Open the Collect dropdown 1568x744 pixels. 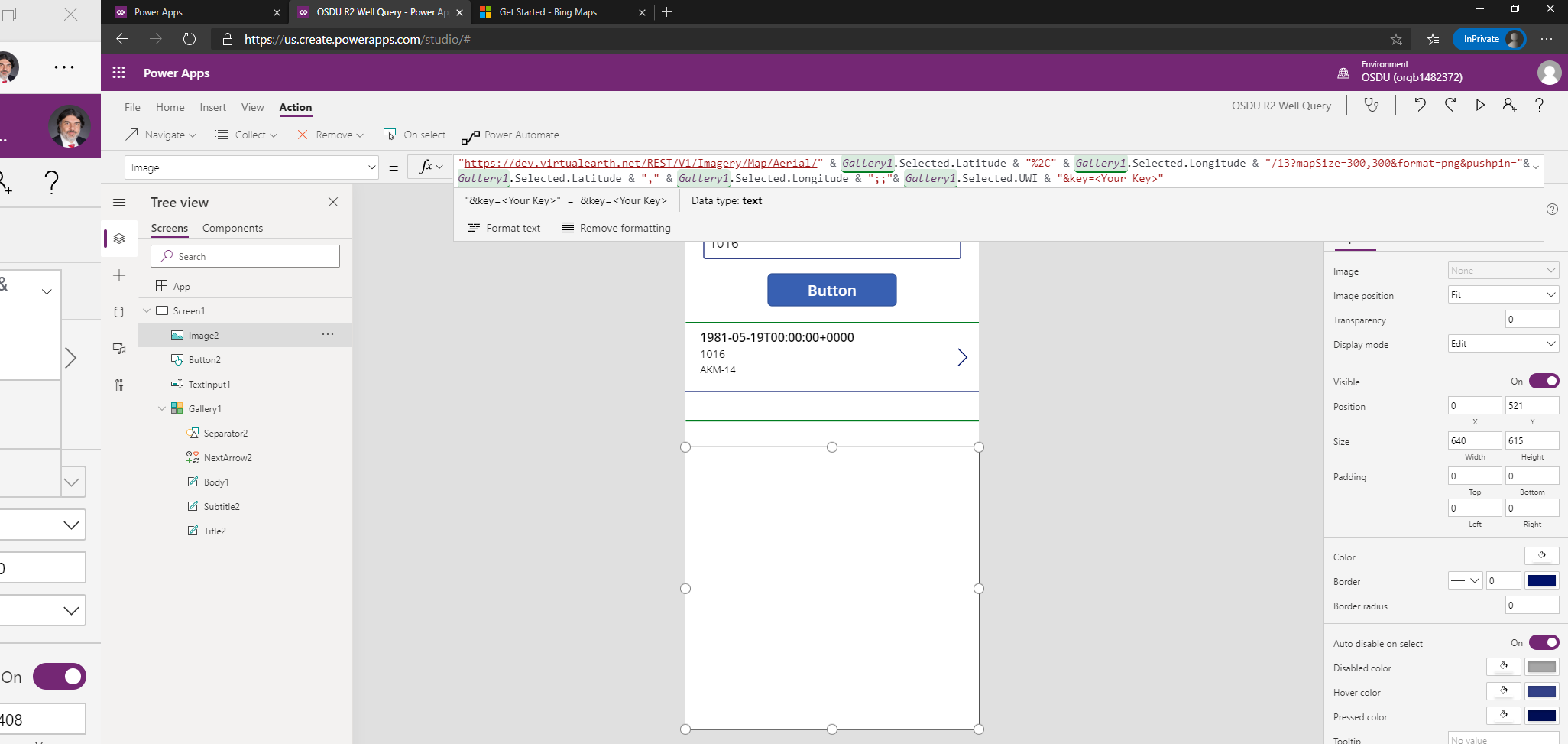[x=247, y=135]
